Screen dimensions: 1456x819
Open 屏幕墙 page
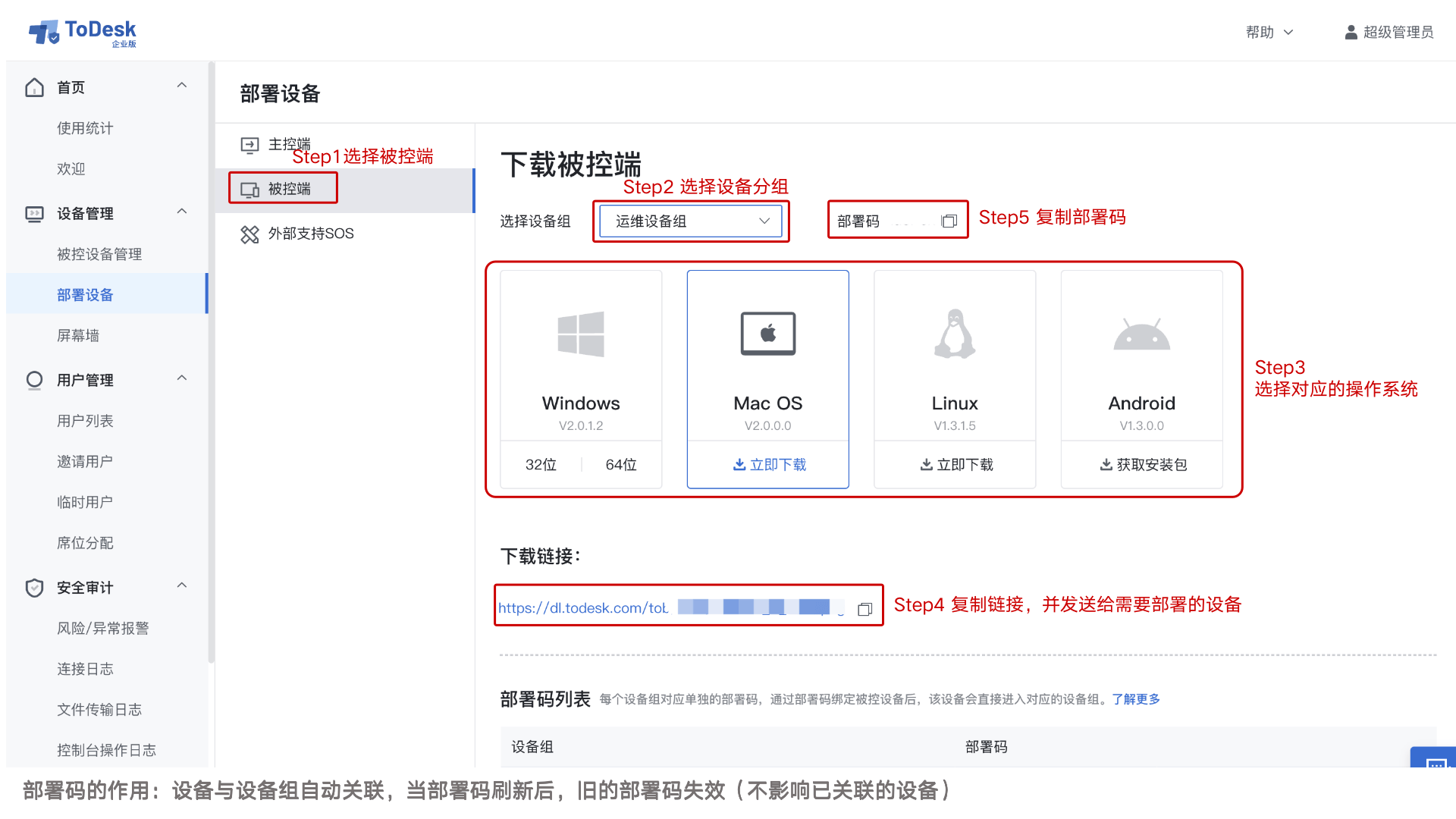coord(78,336)
